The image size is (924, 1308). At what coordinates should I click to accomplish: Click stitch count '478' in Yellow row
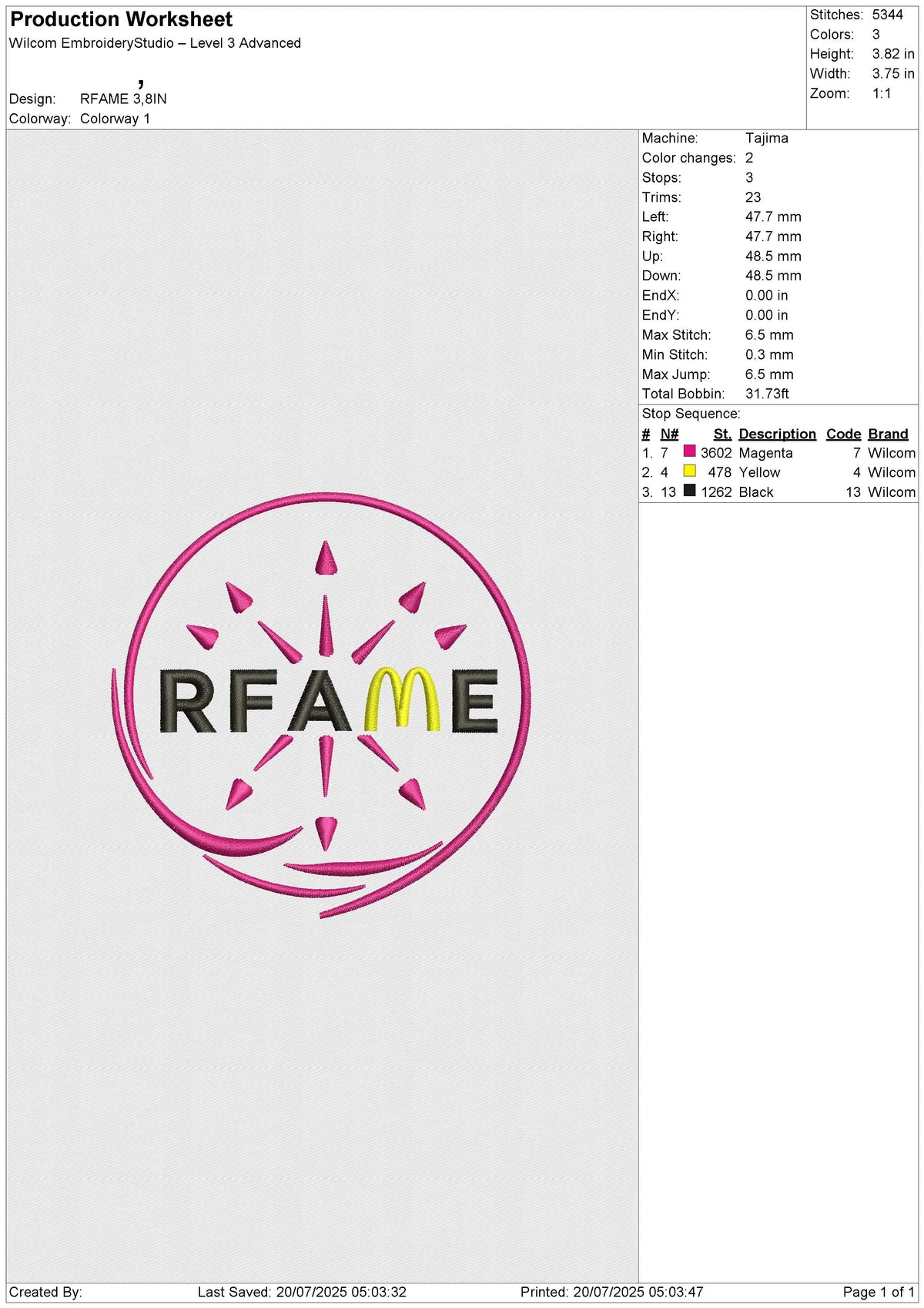(x=720, y=472)
